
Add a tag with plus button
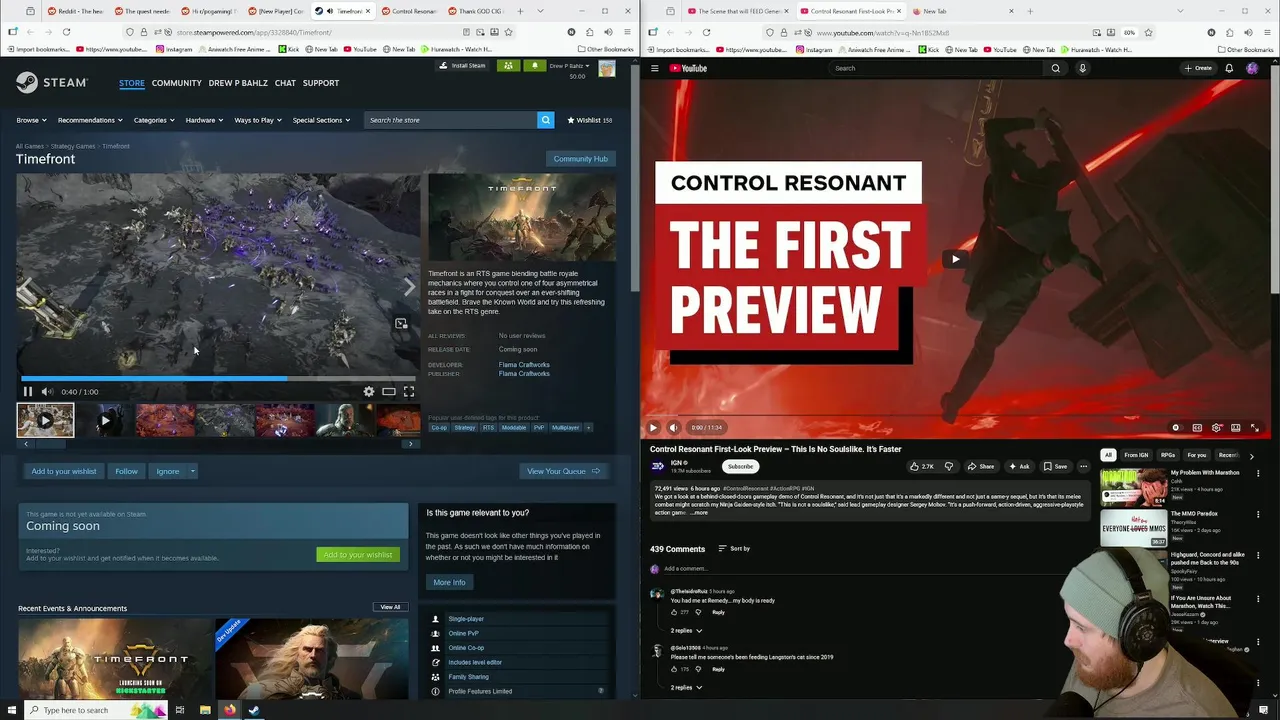click(588, 428)
